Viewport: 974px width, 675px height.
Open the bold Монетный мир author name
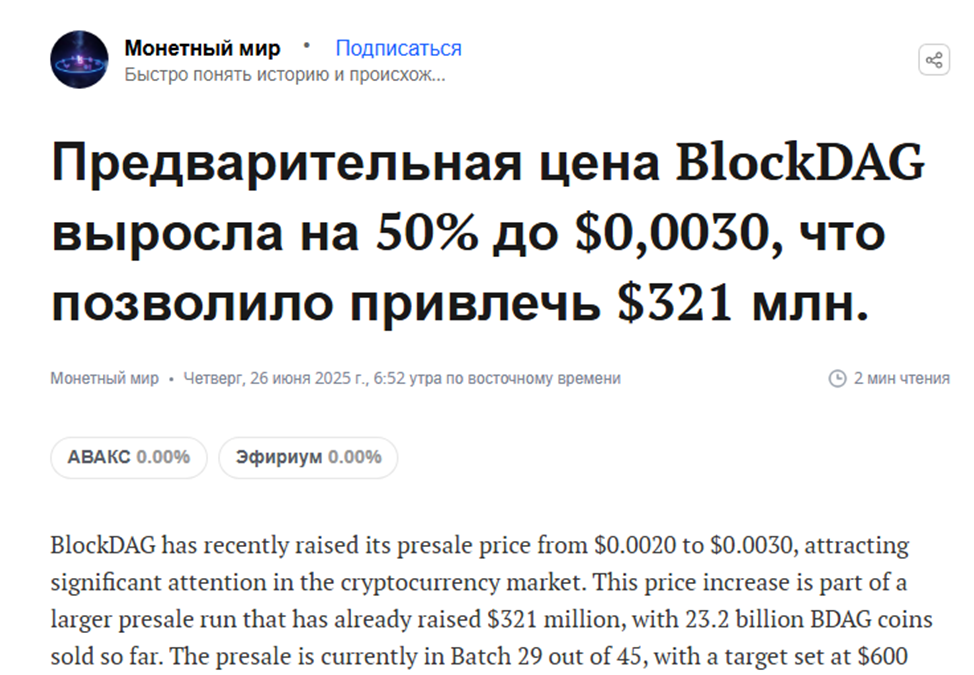click(x=203, y=48)
